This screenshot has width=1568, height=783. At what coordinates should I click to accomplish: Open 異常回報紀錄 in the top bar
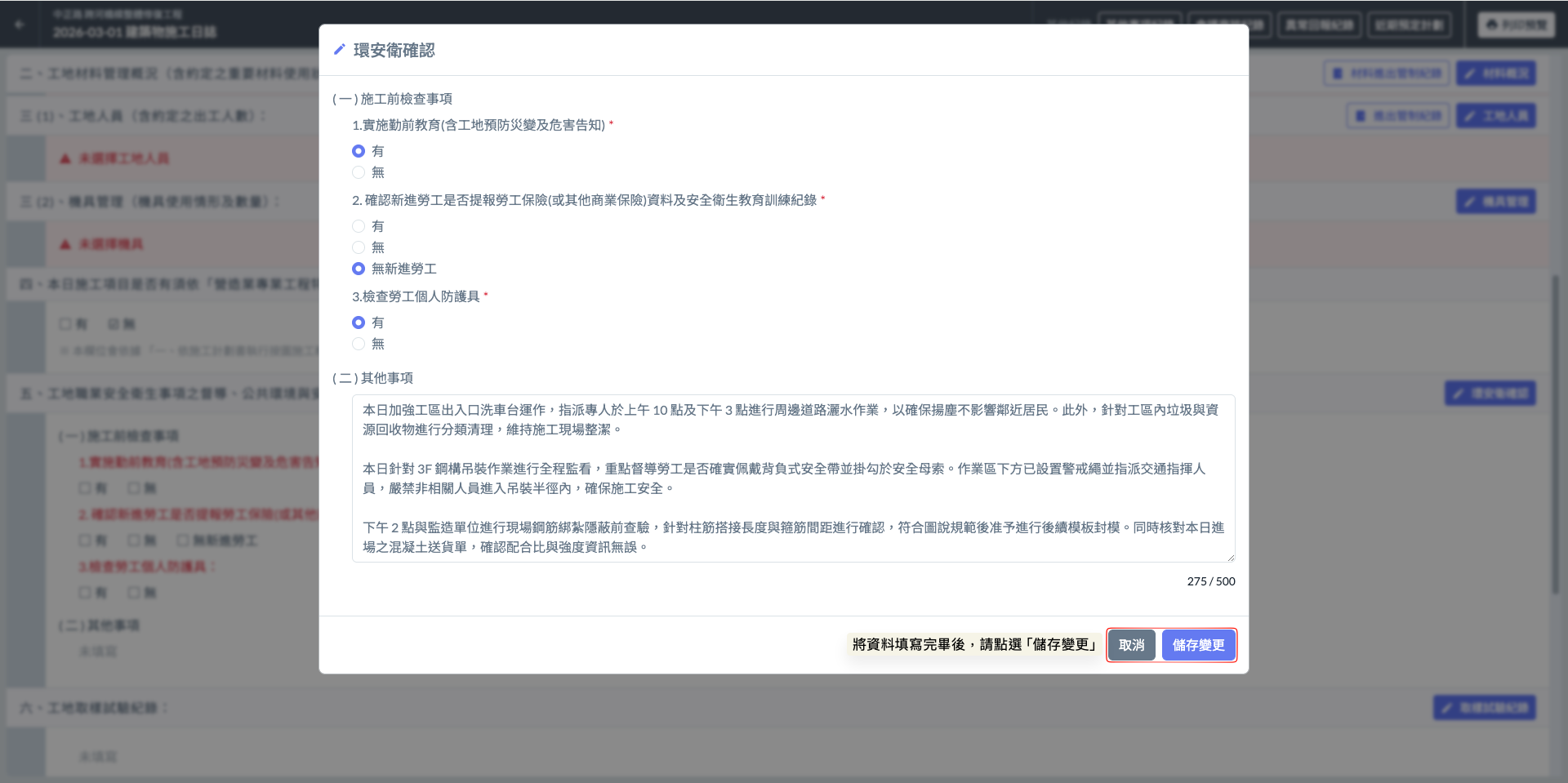(1319, 24)
